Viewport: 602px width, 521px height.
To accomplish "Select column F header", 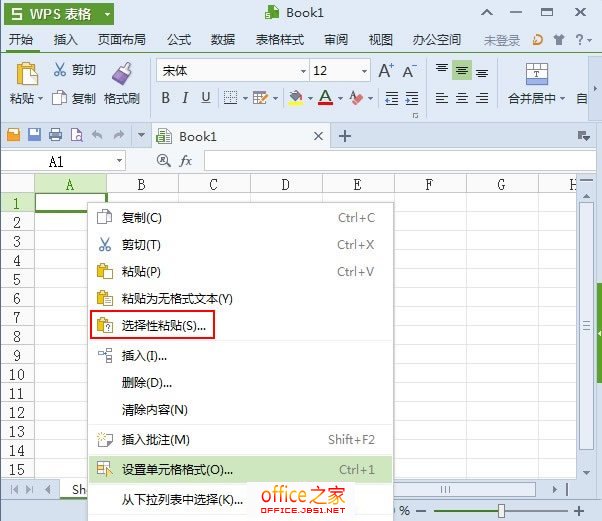I will [x=430, y=184].
